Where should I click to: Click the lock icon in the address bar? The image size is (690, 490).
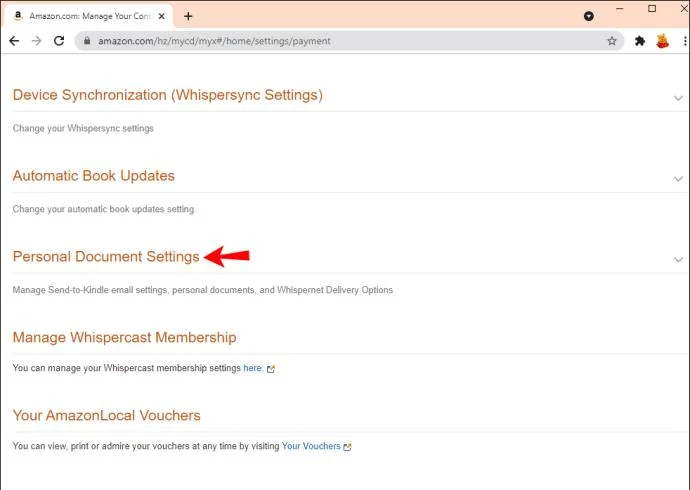tap(87, 41)
